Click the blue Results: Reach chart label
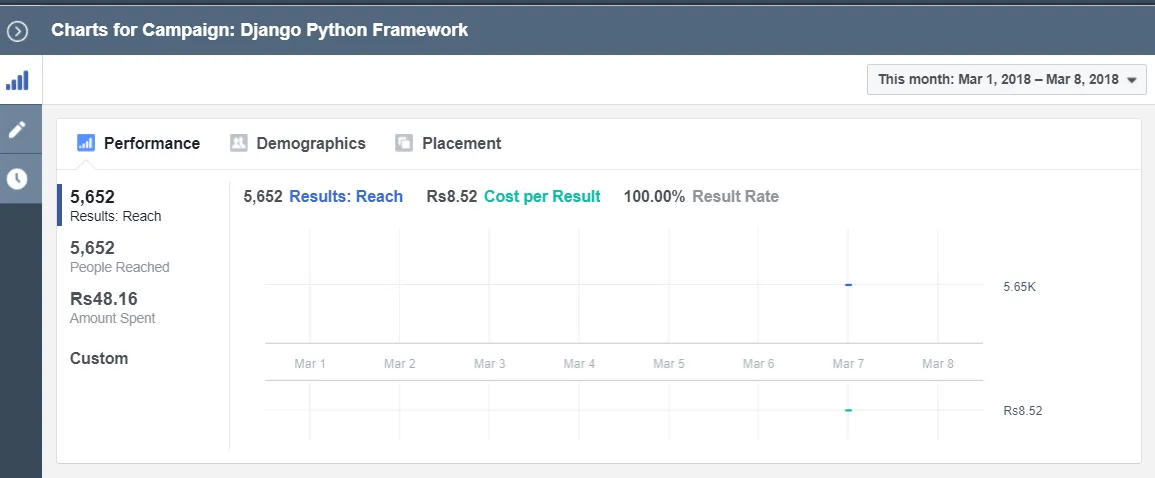 coord(346,197)
